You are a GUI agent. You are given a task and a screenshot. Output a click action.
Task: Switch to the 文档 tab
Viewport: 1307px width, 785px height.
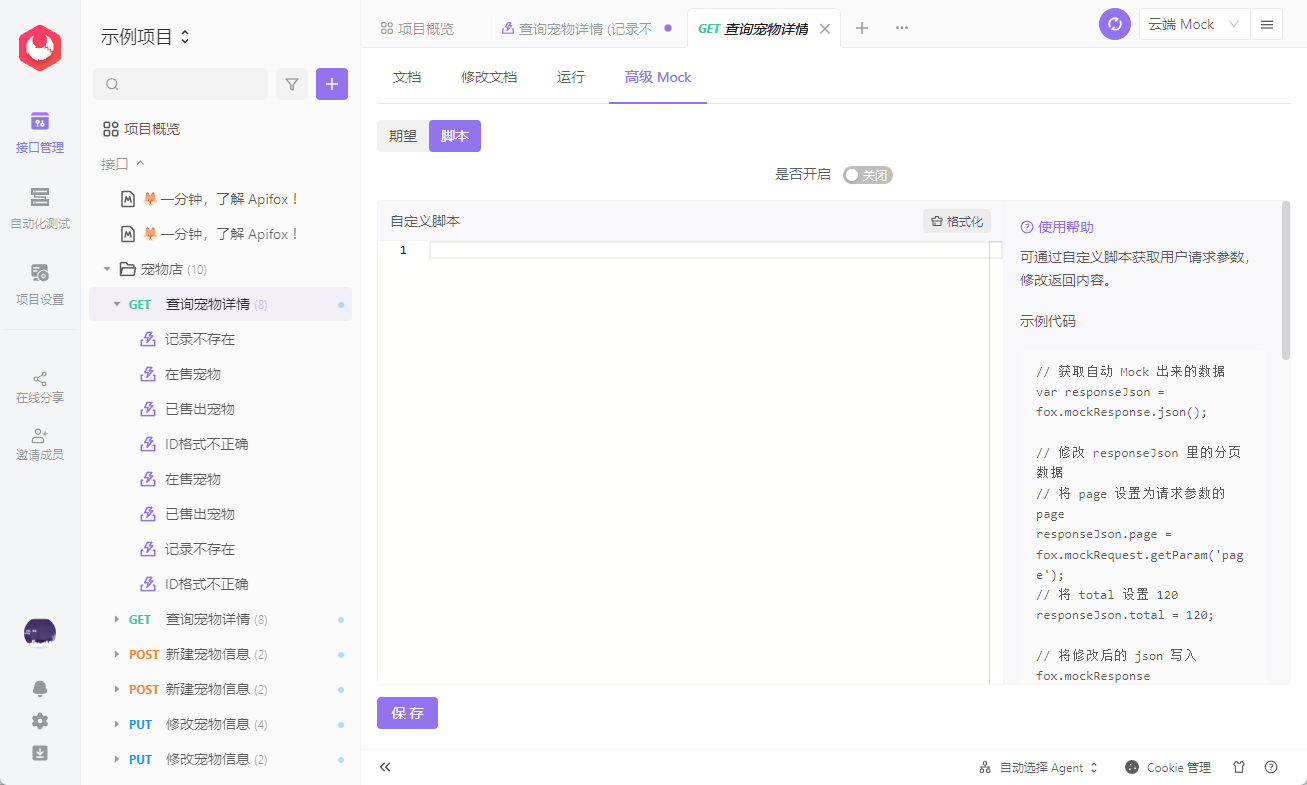pyautogui.click(x=407, y=76)
